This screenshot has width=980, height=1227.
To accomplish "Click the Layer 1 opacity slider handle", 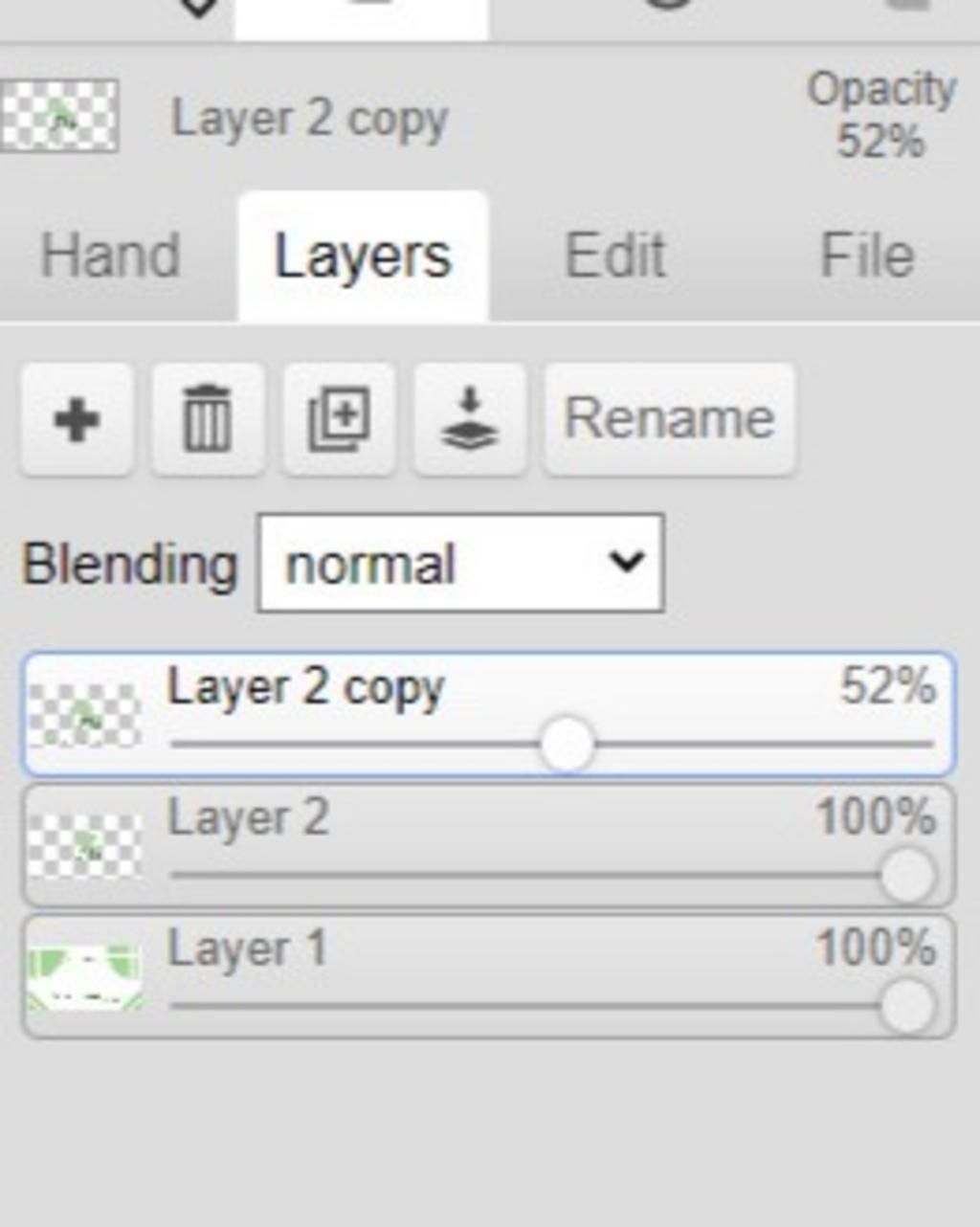I will click(906, 1006).
